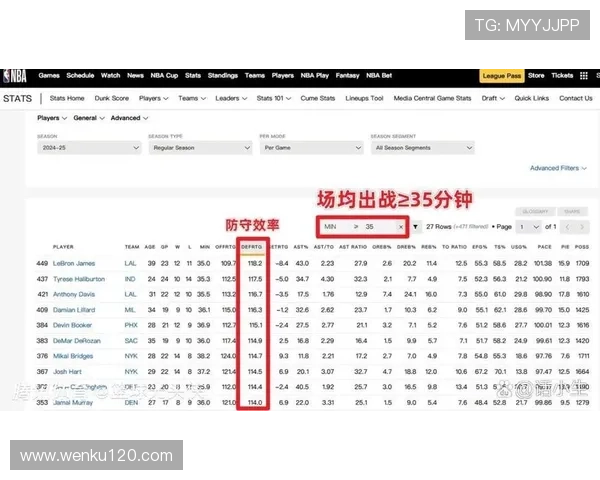The width and height of the screenshot is (600, 480).
Task: Click the NBA logo
Action: [15, 76]
